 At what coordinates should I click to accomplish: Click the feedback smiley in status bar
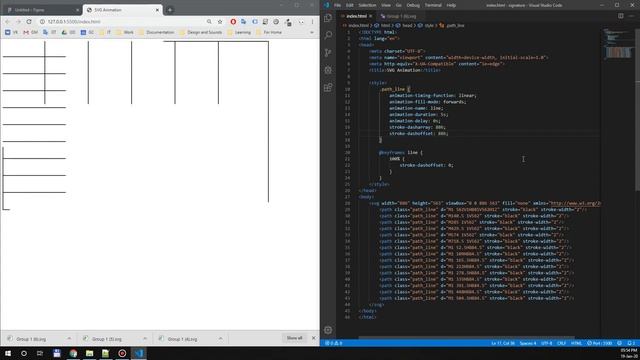pyautogui.click(x=619, y=343)
